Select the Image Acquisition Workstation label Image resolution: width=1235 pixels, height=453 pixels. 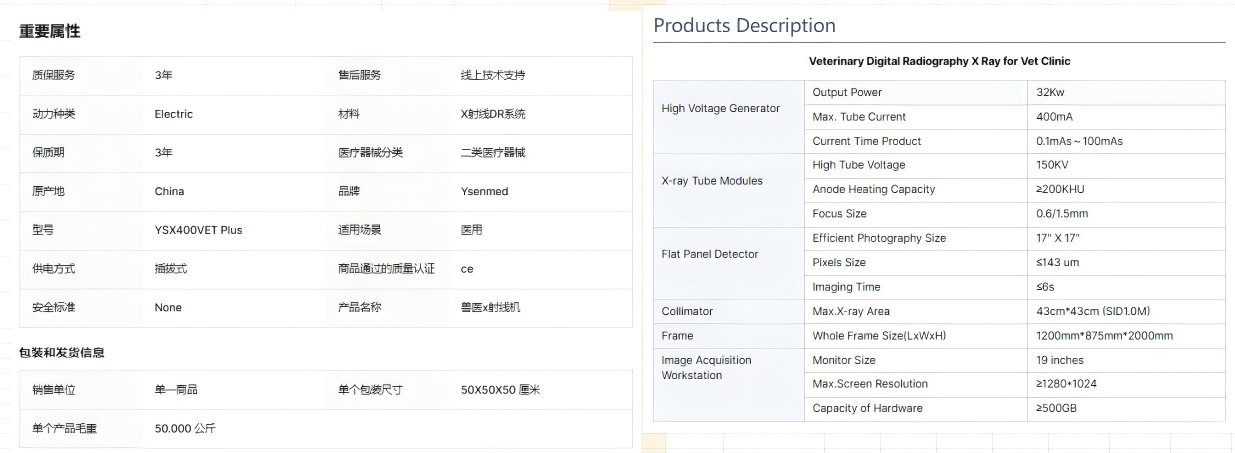coord(706,367)
